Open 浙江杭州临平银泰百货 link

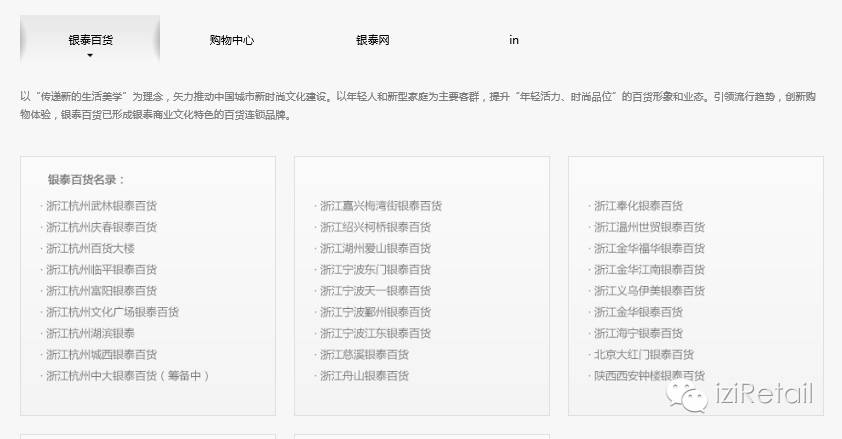coord(101,269)
